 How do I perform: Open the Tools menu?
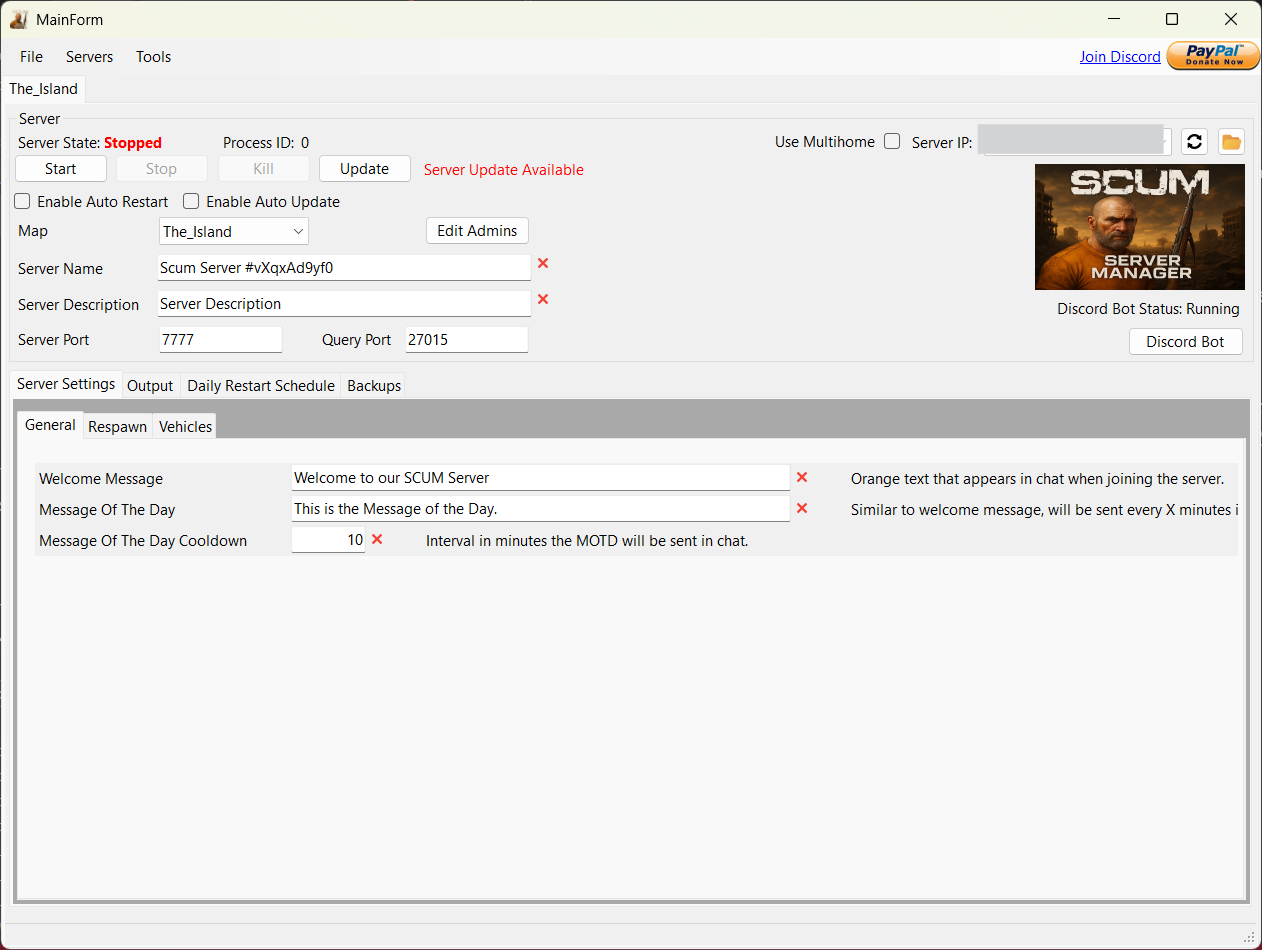pyautogui.click(x=154, y=57)
